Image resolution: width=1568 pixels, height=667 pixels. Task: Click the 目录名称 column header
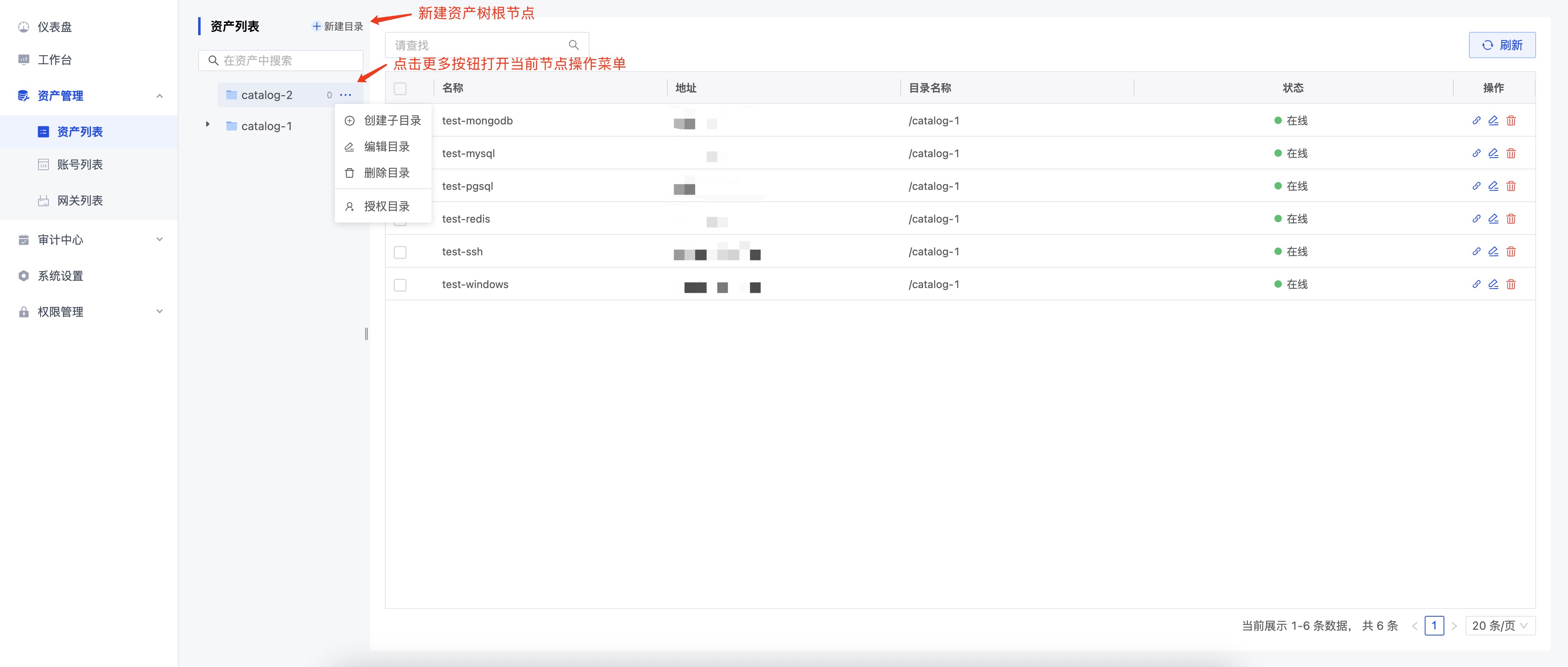(929, 88)
